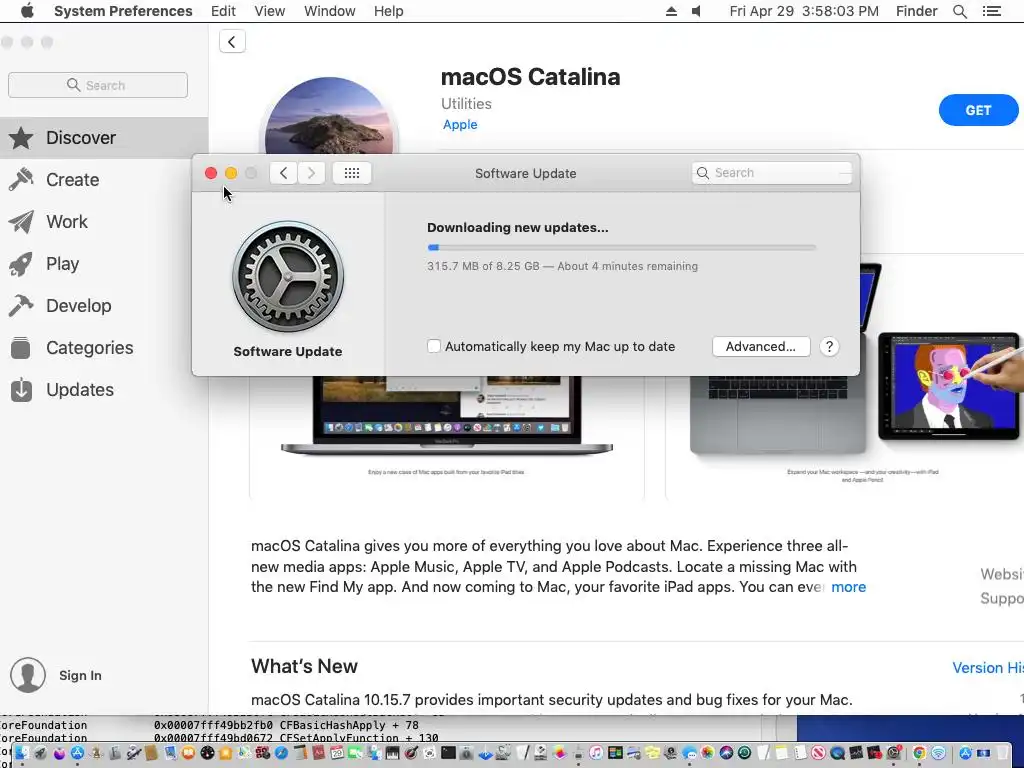This screenshot has width=1024, height=768.
Task: Click the iPad Sidecar screenshot thumbnail
Action: click(x=948, y=385)
